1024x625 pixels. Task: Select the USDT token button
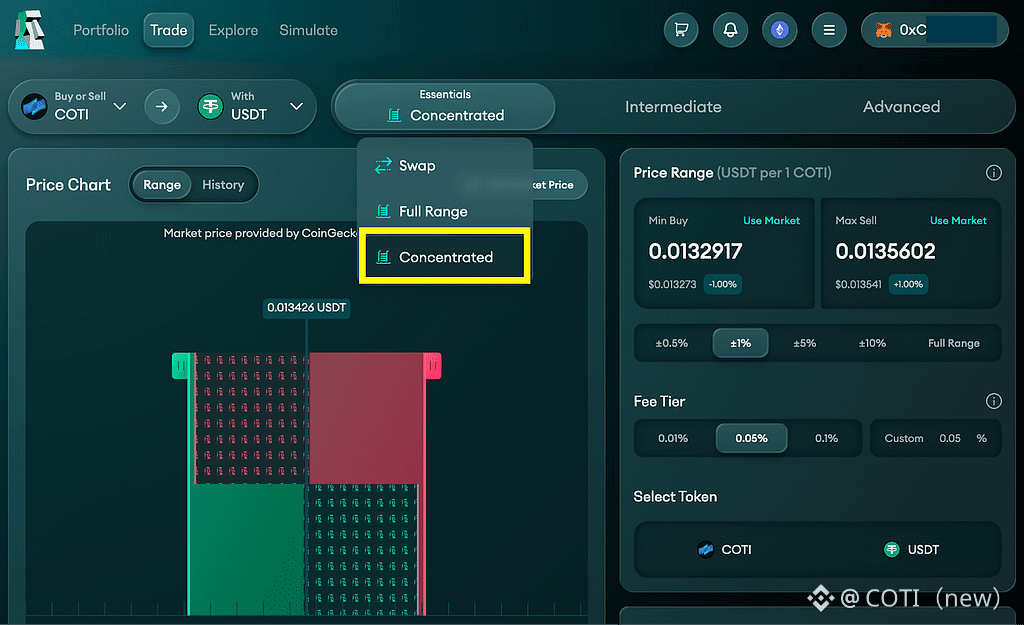[x=911, y=550]
